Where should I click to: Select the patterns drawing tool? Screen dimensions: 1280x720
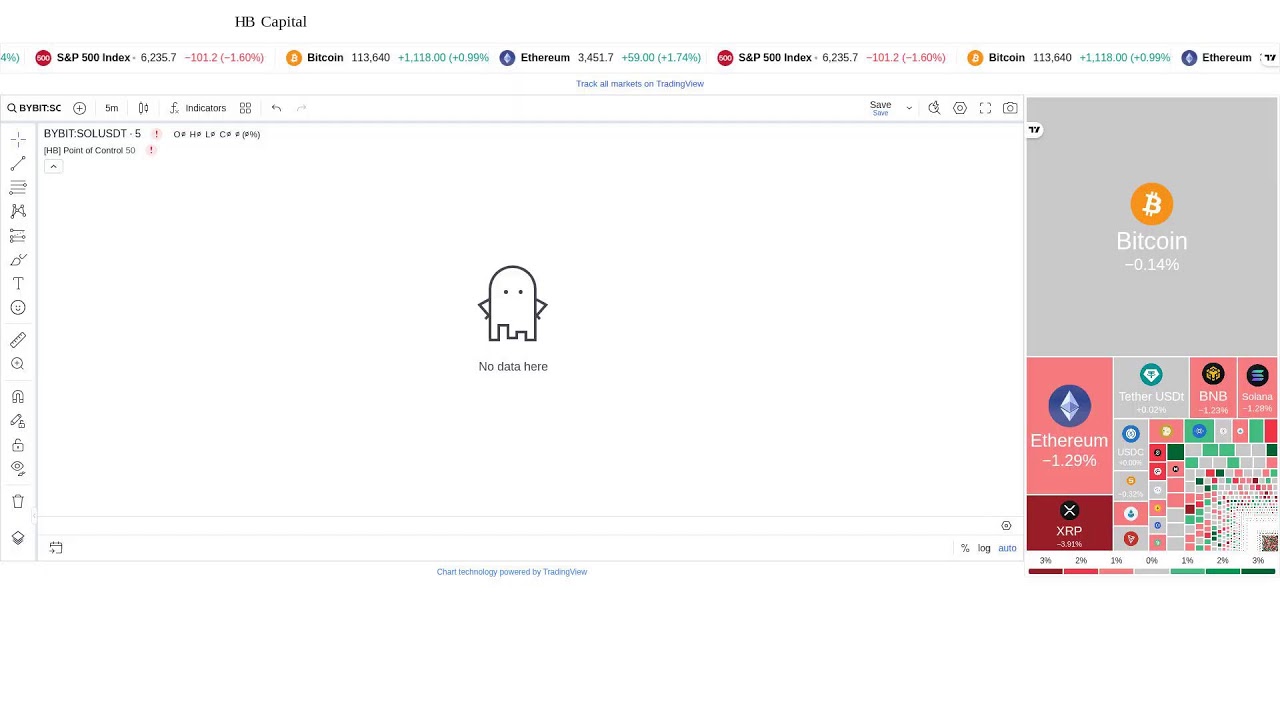coord(18,211)
